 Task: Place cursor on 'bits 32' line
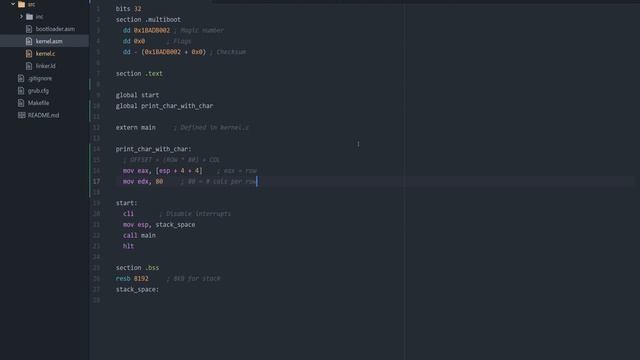tap(128, 9)
